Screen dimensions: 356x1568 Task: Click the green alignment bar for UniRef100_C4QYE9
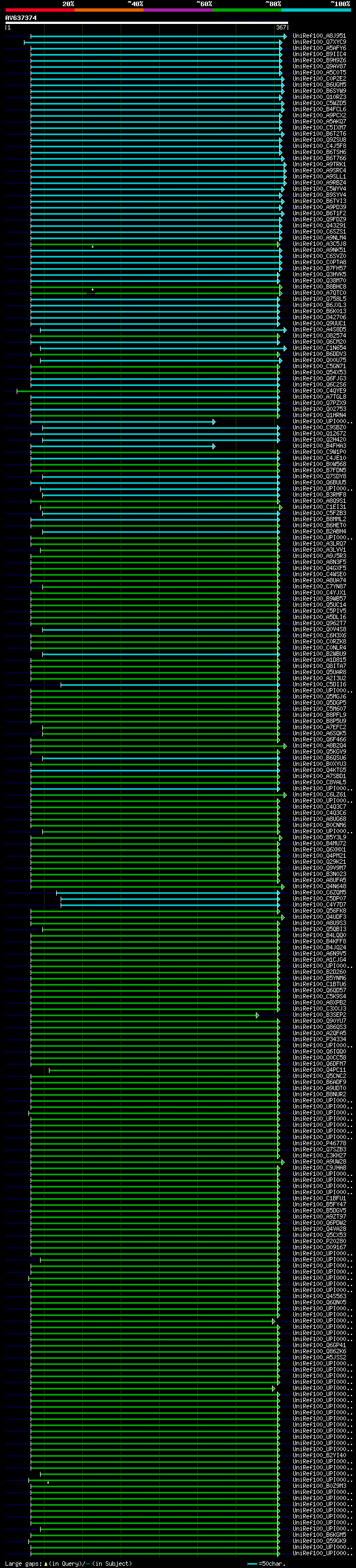coord(148,391)
